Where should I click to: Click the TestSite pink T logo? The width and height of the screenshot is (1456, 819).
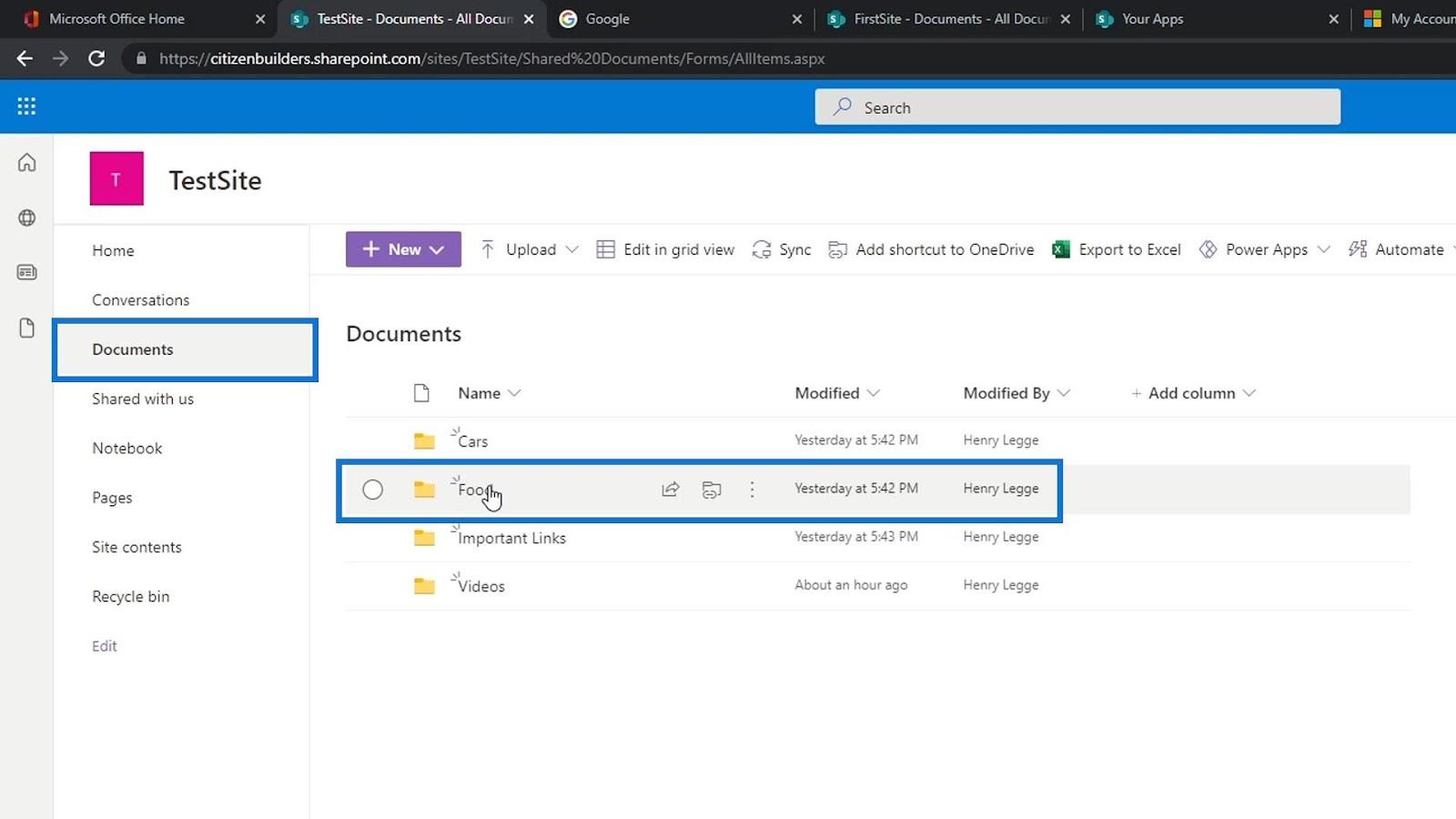click(x=116, y=178)
